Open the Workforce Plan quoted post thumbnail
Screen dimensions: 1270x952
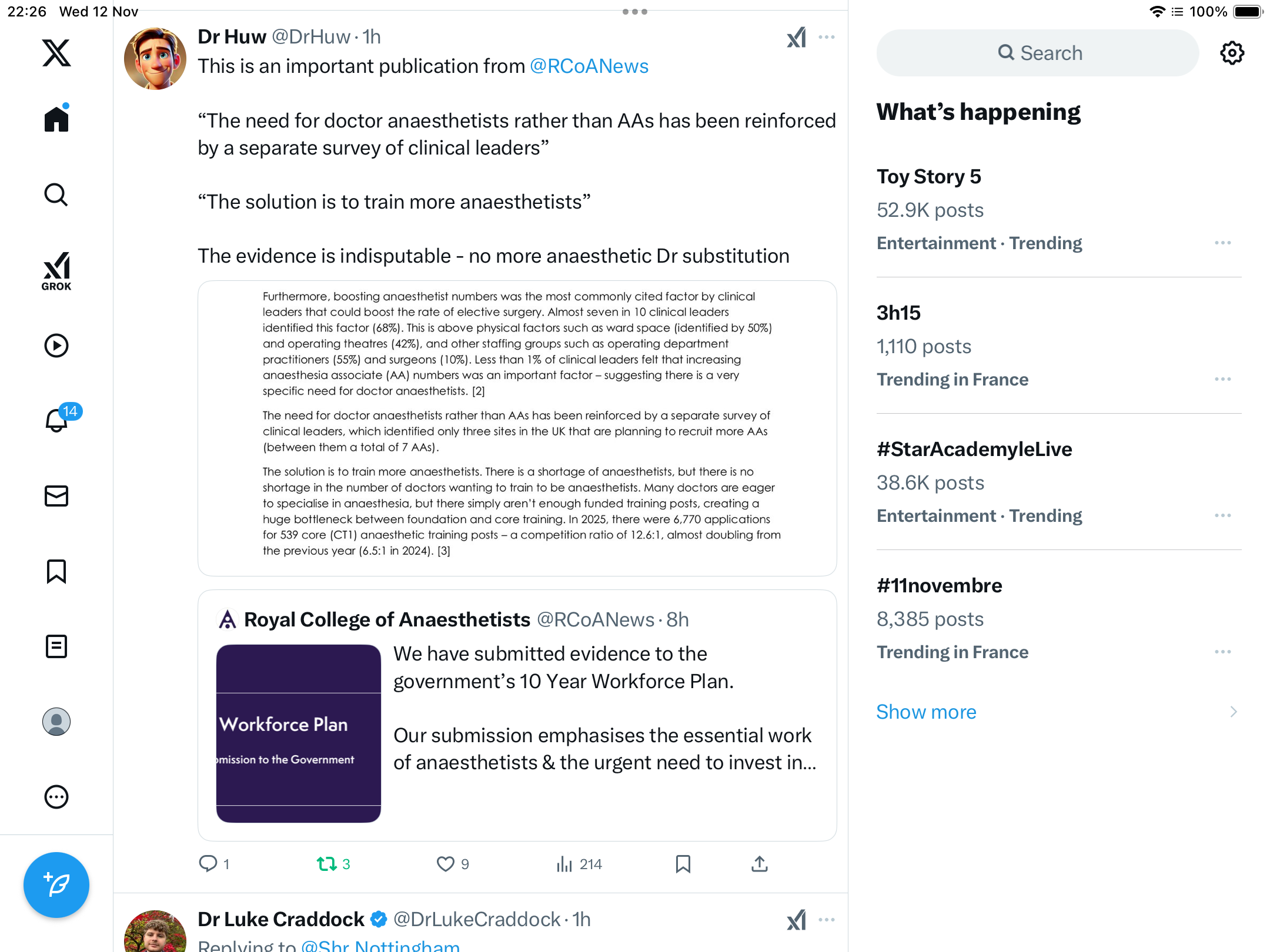click(x=299, y=733)
